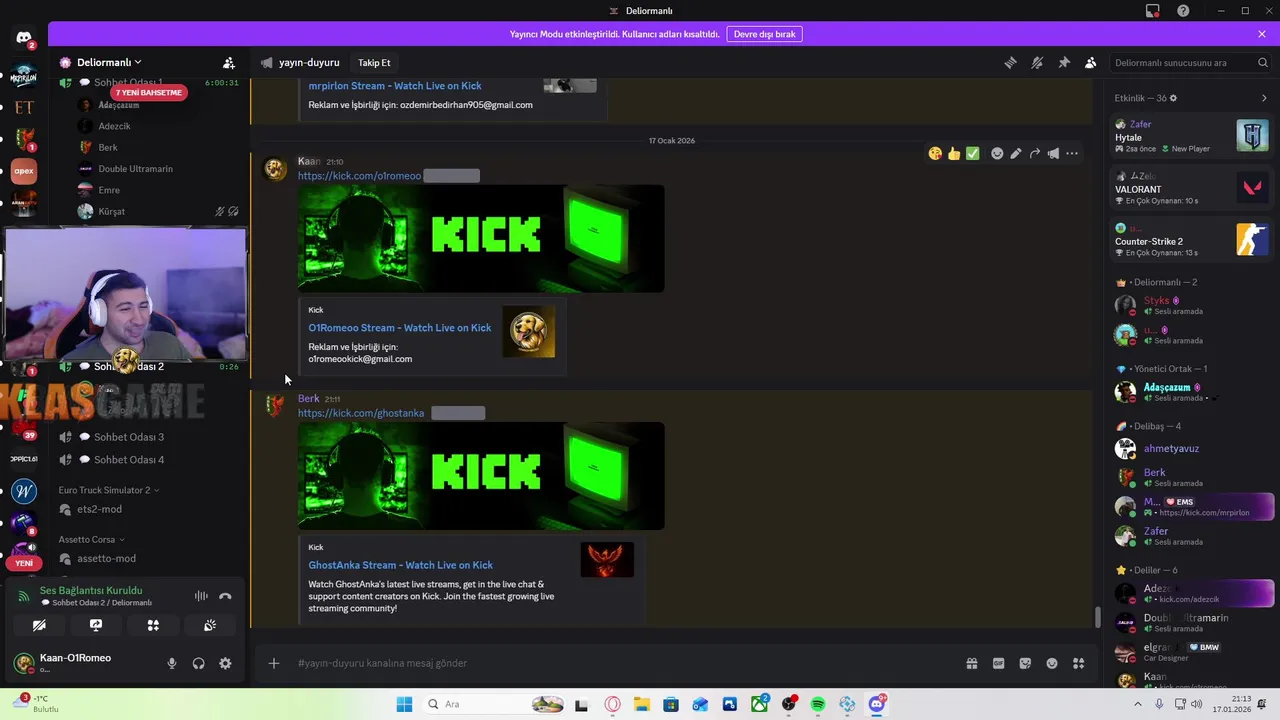The image size is (1280, 720).
Task: Toggle microphone mute in user panel
Action: pyautogui.click(x=172, y=663)
